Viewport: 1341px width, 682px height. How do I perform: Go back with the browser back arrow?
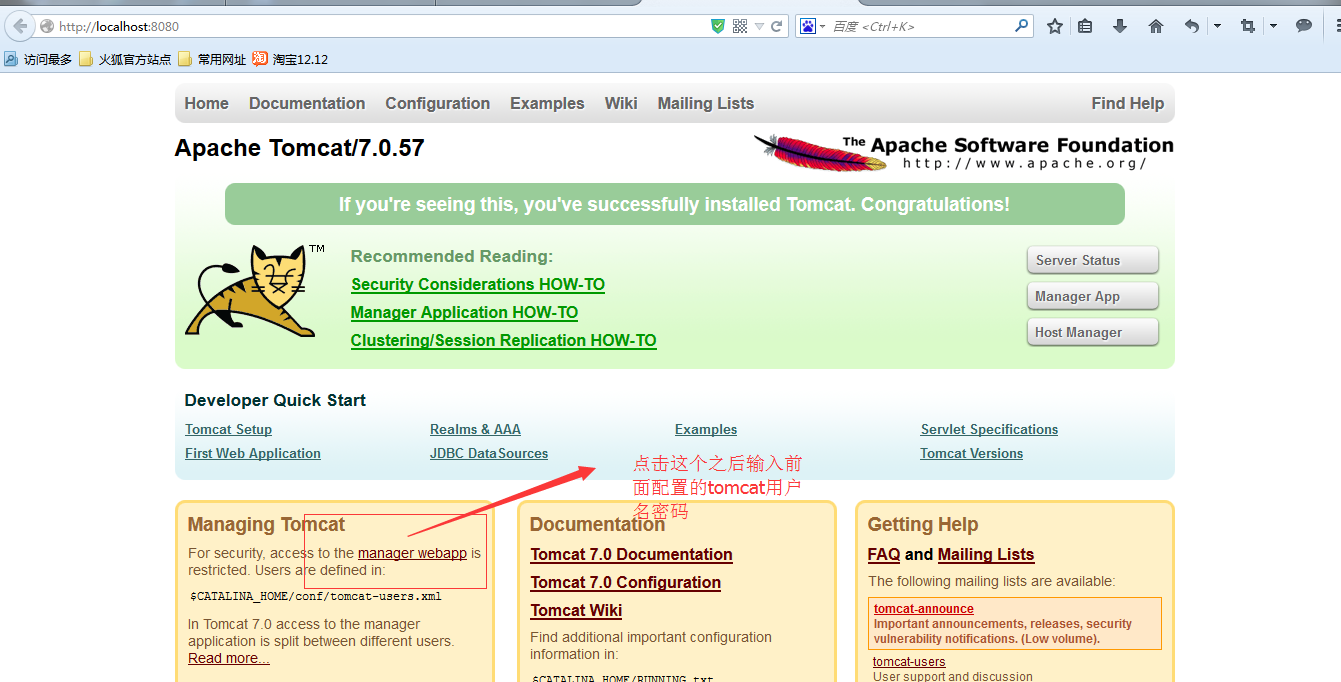pyautogui.click(x=19, y=26)
